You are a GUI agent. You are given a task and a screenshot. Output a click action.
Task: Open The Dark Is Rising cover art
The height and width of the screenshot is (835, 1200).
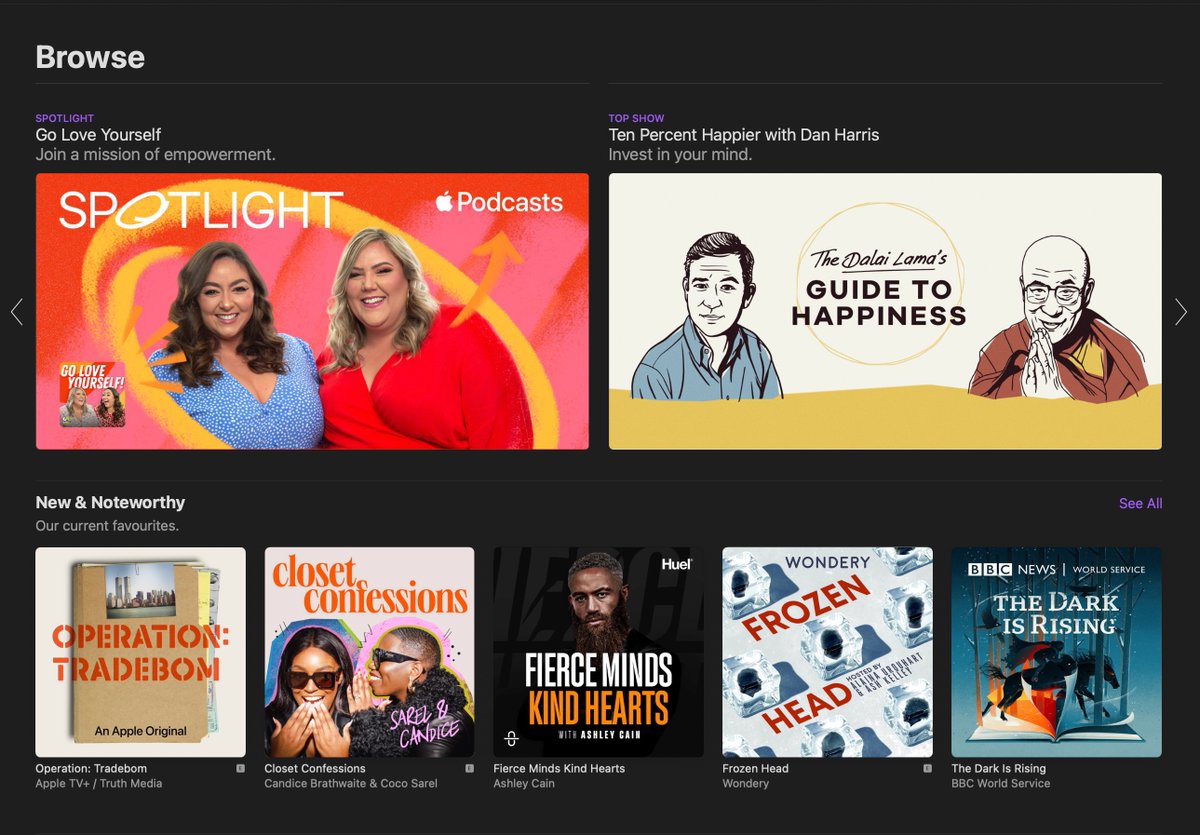point(1056,652)
